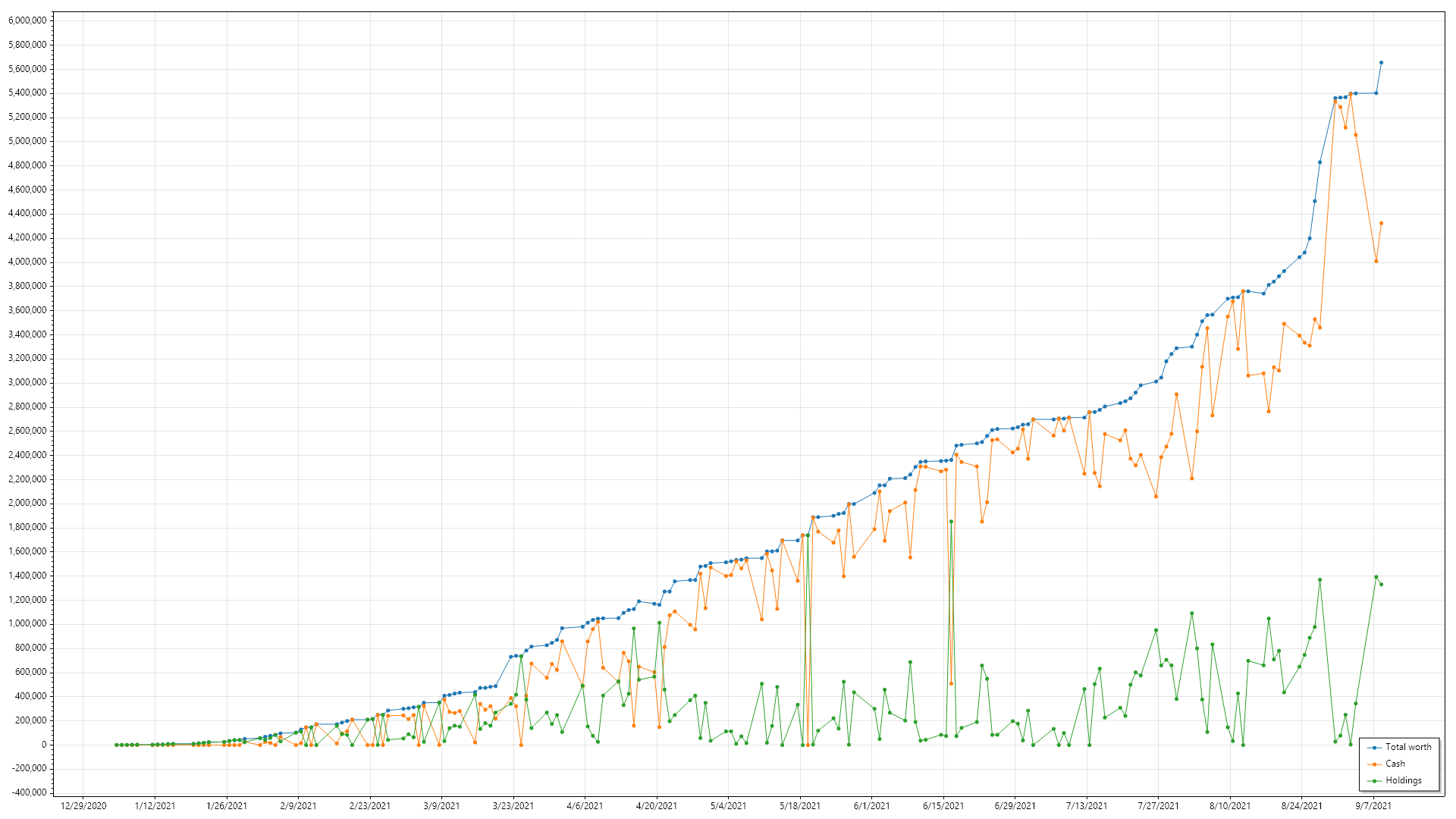Screen dimensions: 1456x819
Task: Click the 3/23/2021 date axis label
Action: pyautogui.click(x=513, y=806)
